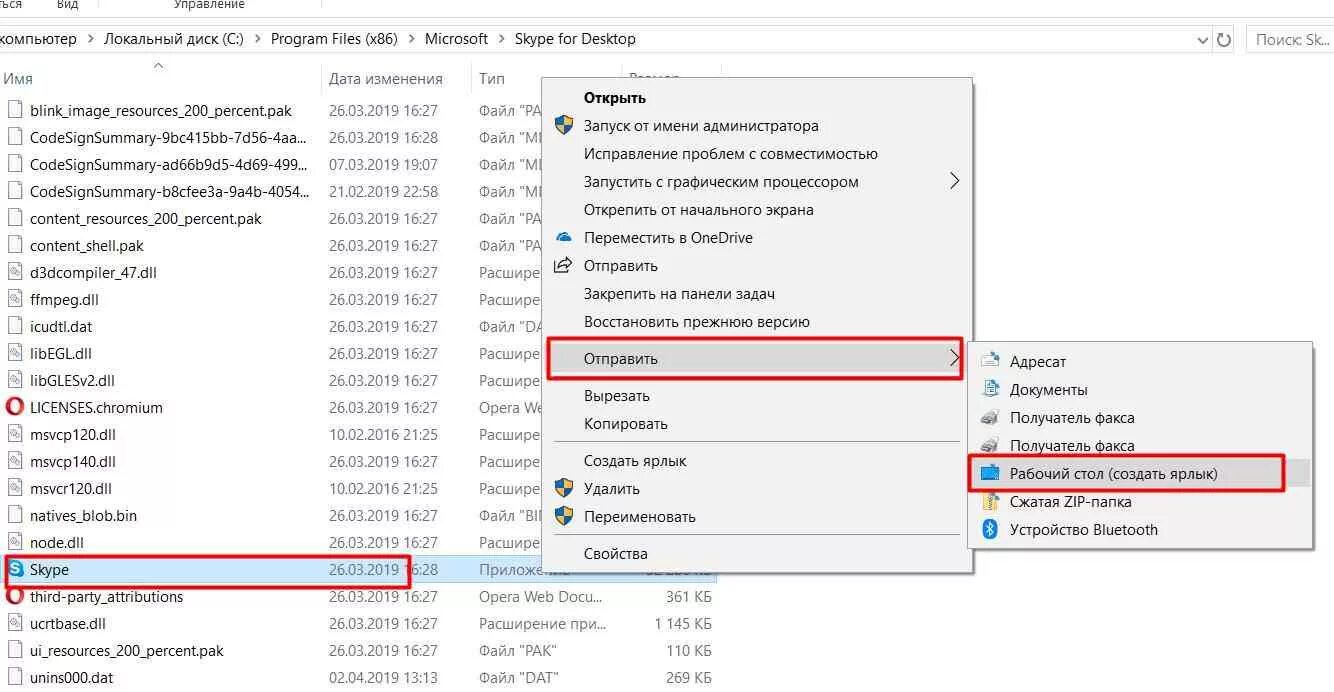
Task: Sort by Дата изменения column header
Action: click(x=386, y=78)
